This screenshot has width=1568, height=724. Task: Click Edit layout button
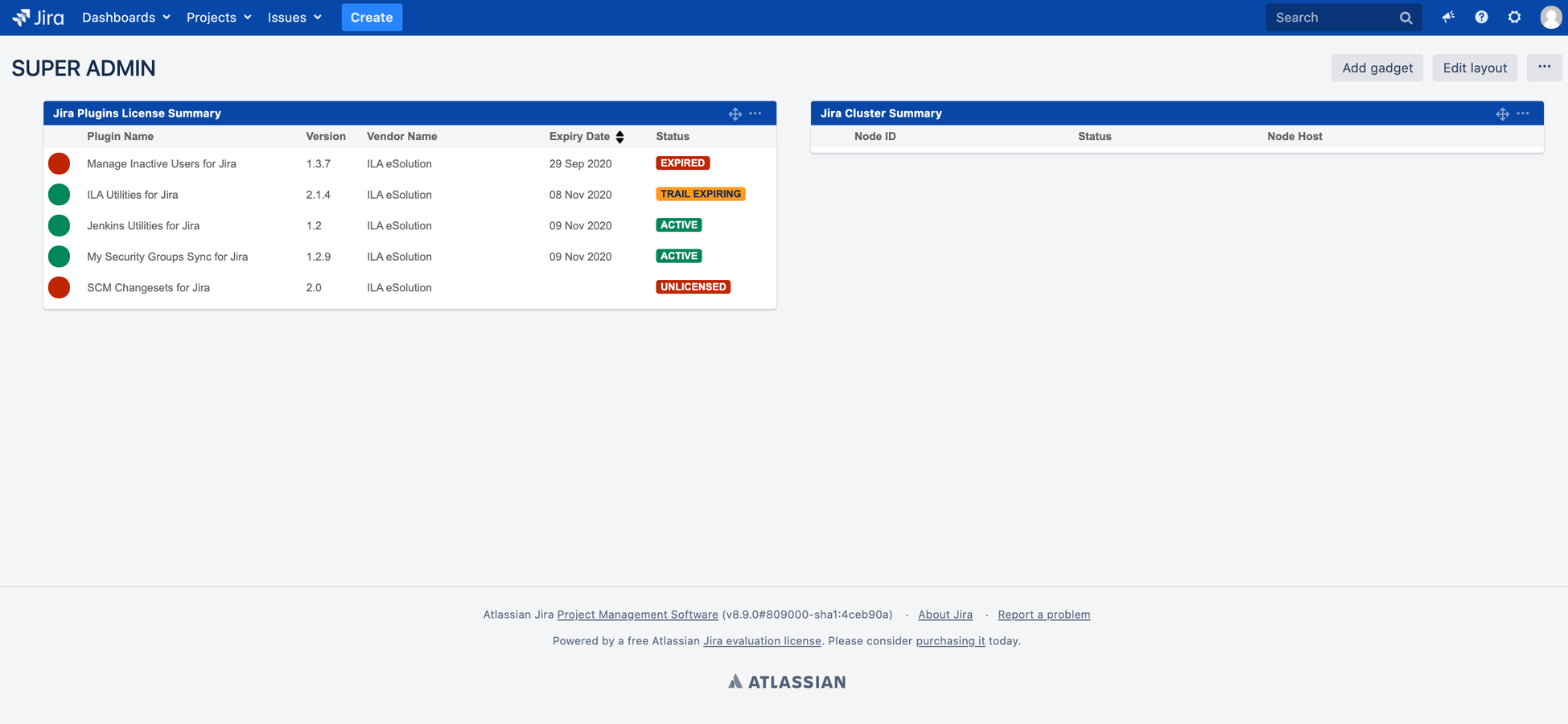point(1475,68)
